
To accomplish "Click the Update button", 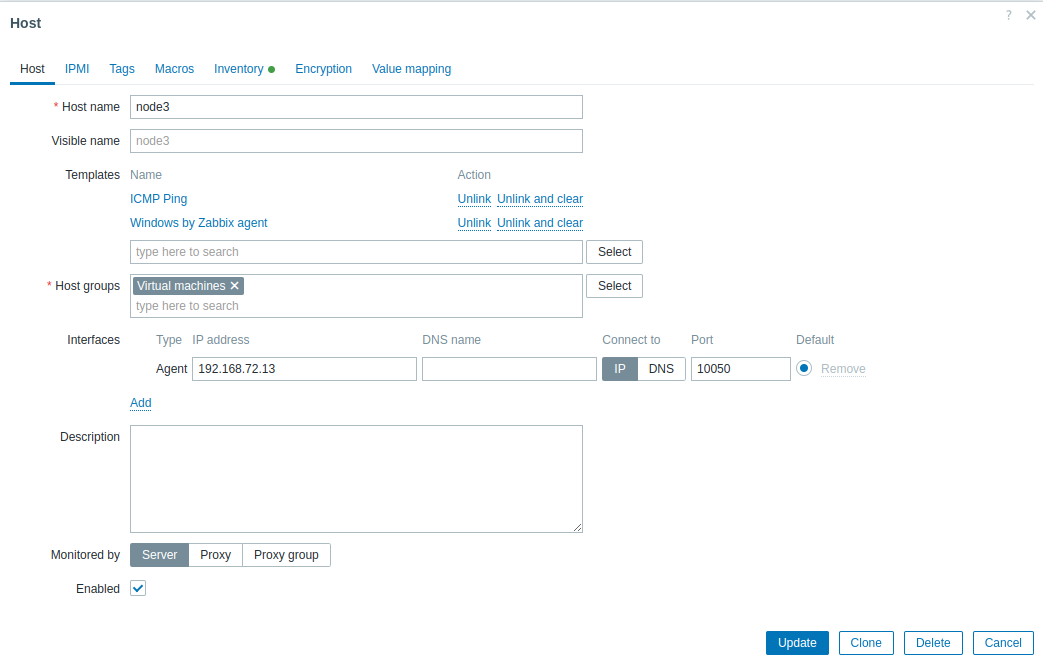I will 797,643.
